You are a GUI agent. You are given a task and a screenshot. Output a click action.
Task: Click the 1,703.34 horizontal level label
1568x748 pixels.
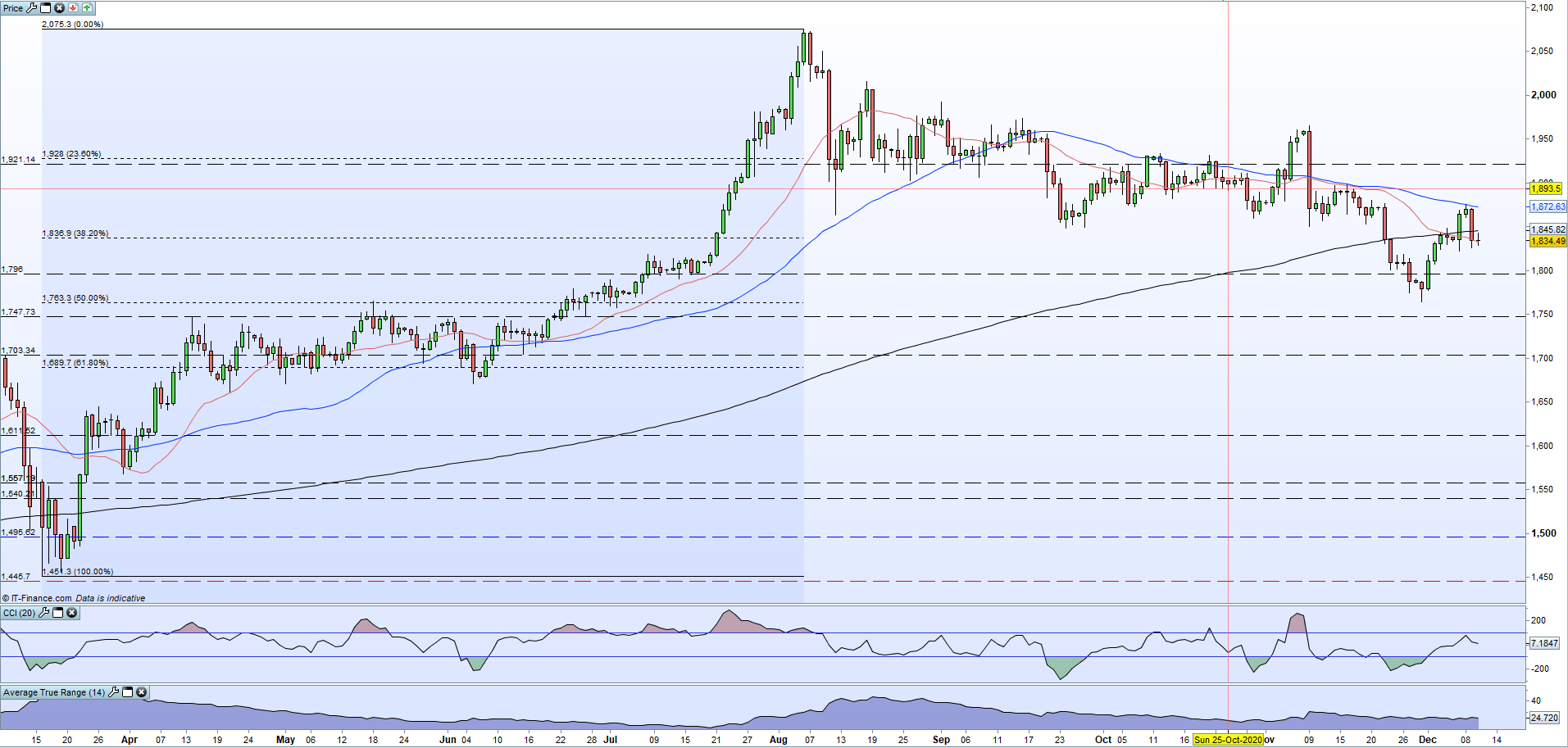[19, 351]
